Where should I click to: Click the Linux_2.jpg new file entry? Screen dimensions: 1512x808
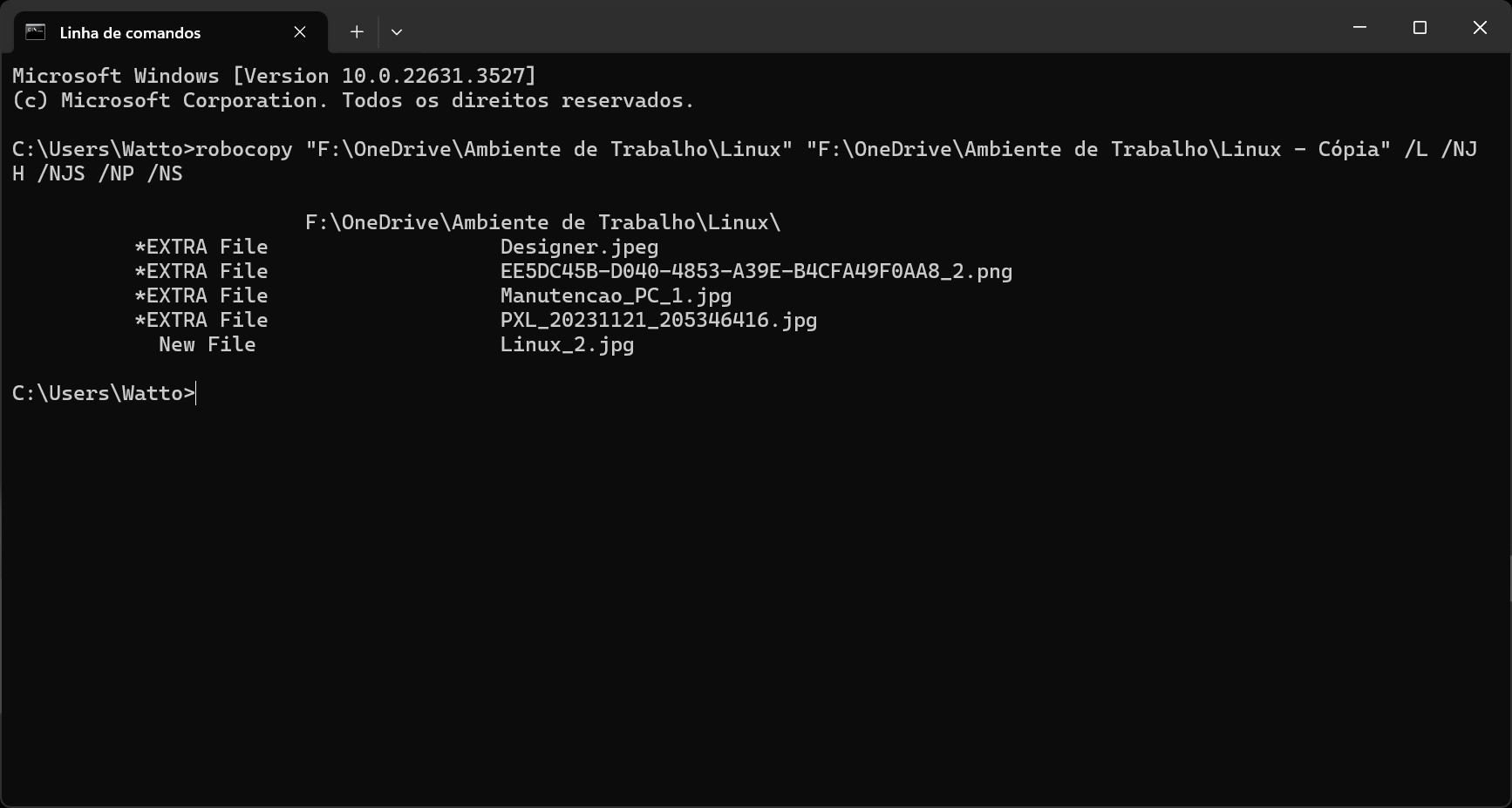(x=567, y=345)
